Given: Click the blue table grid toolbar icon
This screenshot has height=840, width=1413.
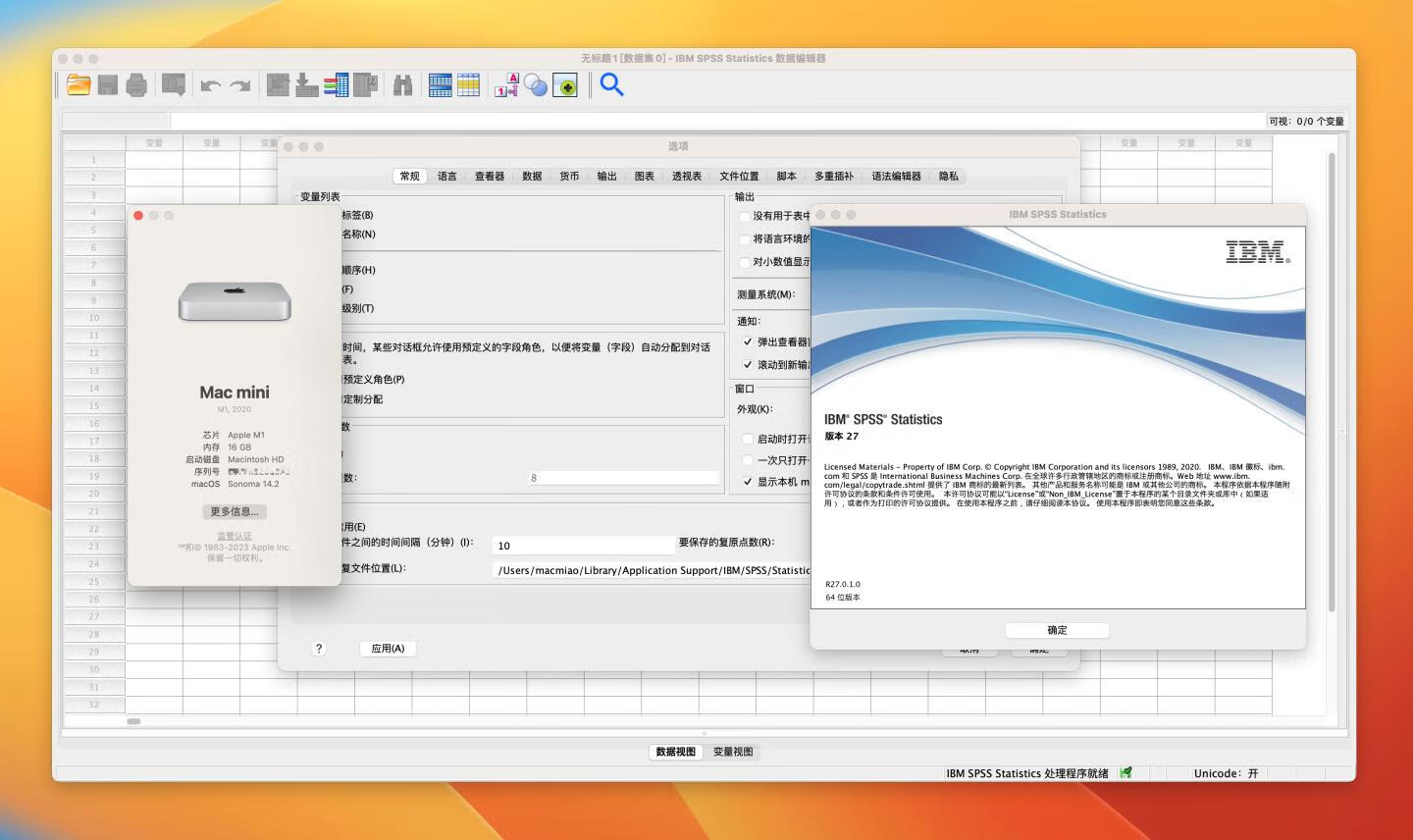Looking at the screenshot, I should pyautogui.click(x=441, y=85).
